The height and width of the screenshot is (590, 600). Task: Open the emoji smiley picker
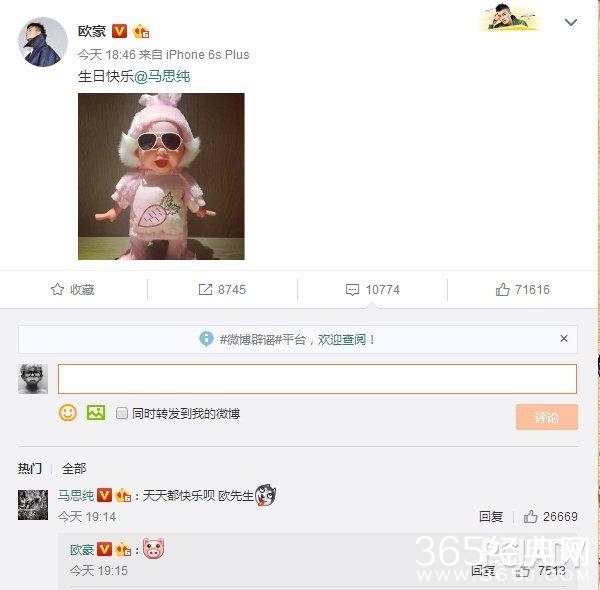(x=68, y=413)
